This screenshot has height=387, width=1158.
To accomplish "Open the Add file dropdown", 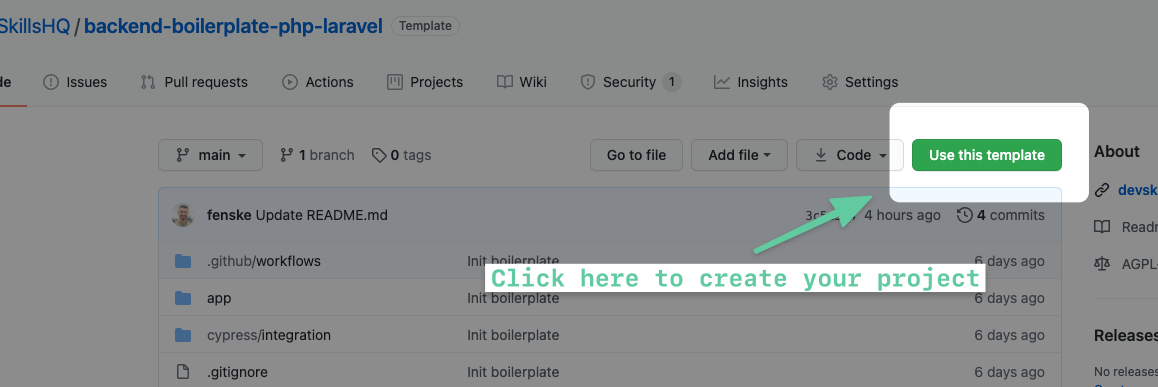I will pyautogui.click(x=739, y=155).
